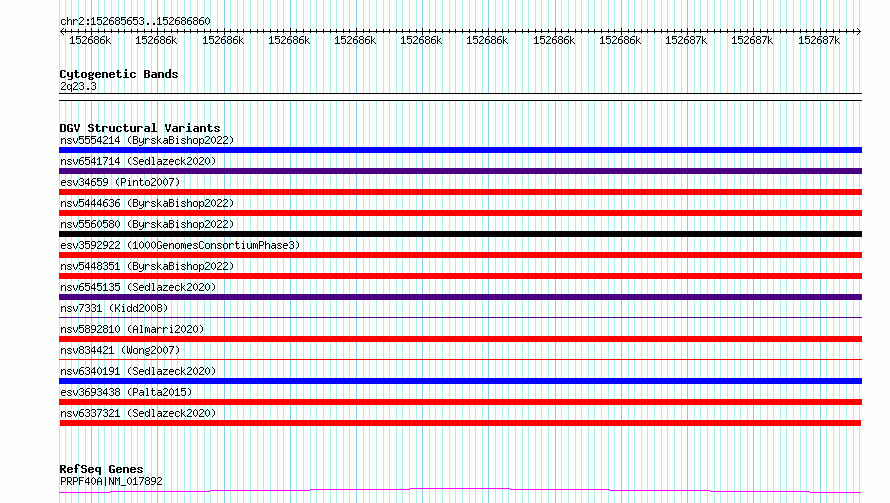The image size is (890, 503).
Task: Click the ruler's right arrow end
Action: tap(859, 31)
